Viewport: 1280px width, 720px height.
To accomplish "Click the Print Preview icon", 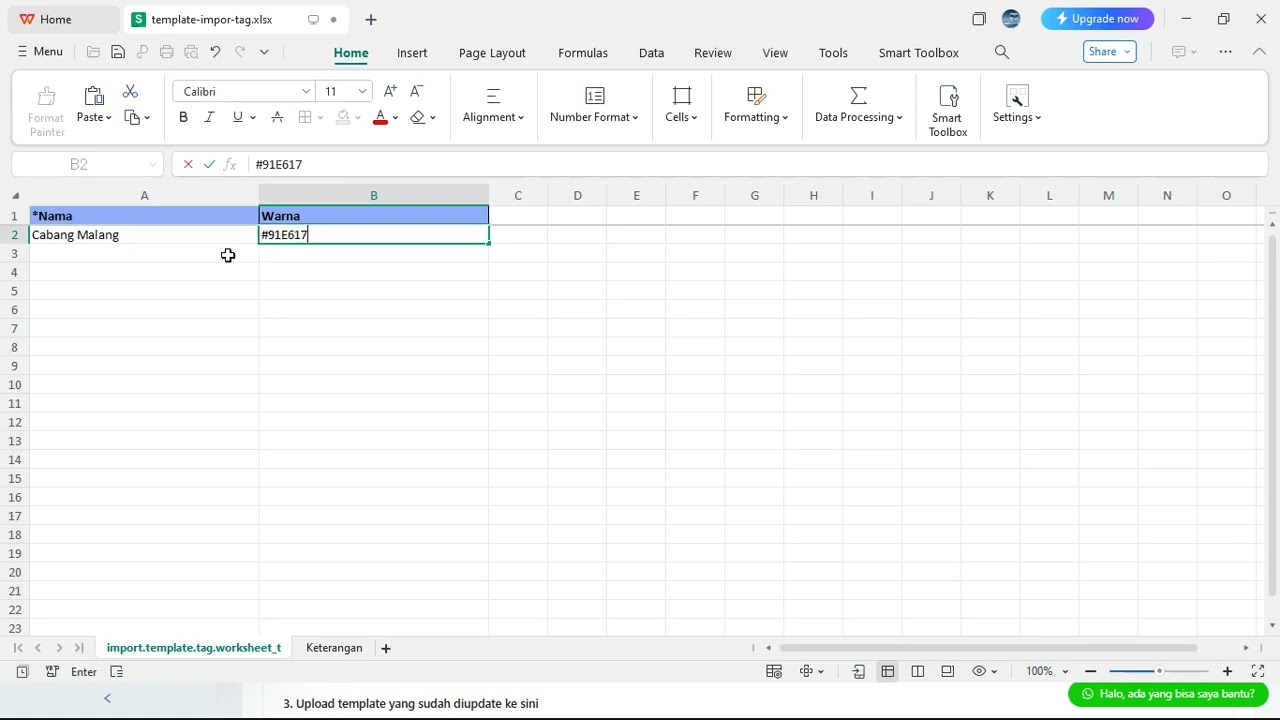I will pyautogui.click(x=191, y=52).
